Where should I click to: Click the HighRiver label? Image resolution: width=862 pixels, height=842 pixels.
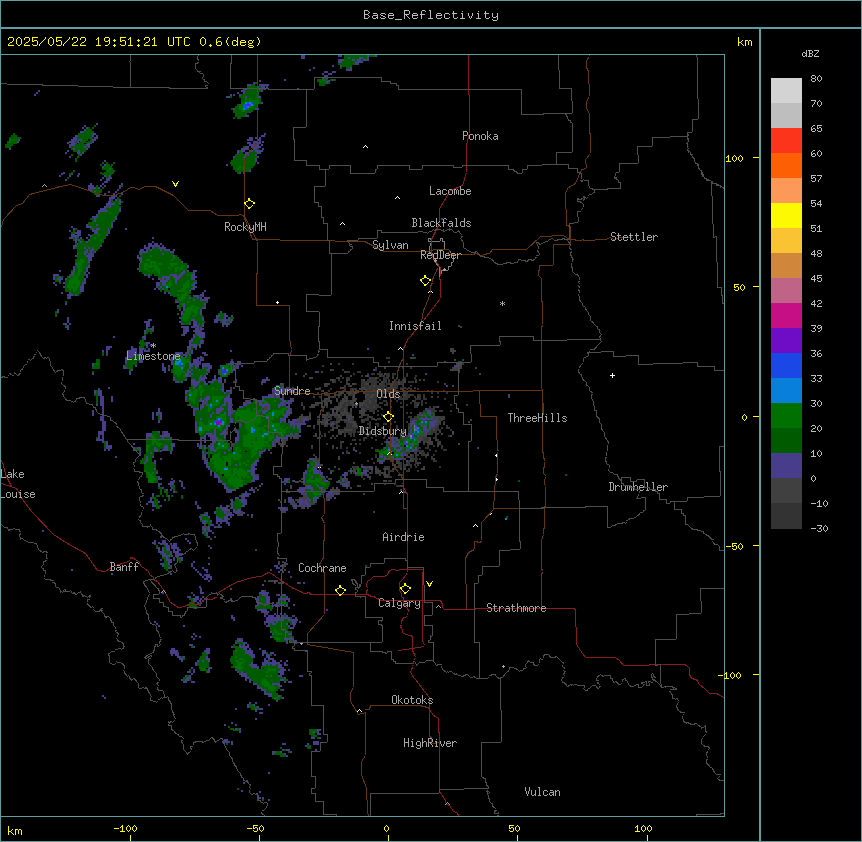[430, 743]
